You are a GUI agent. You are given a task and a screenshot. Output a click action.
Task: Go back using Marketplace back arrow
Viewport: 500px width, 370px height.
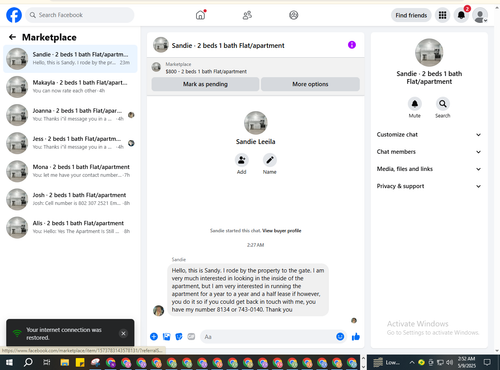point(12,37)
